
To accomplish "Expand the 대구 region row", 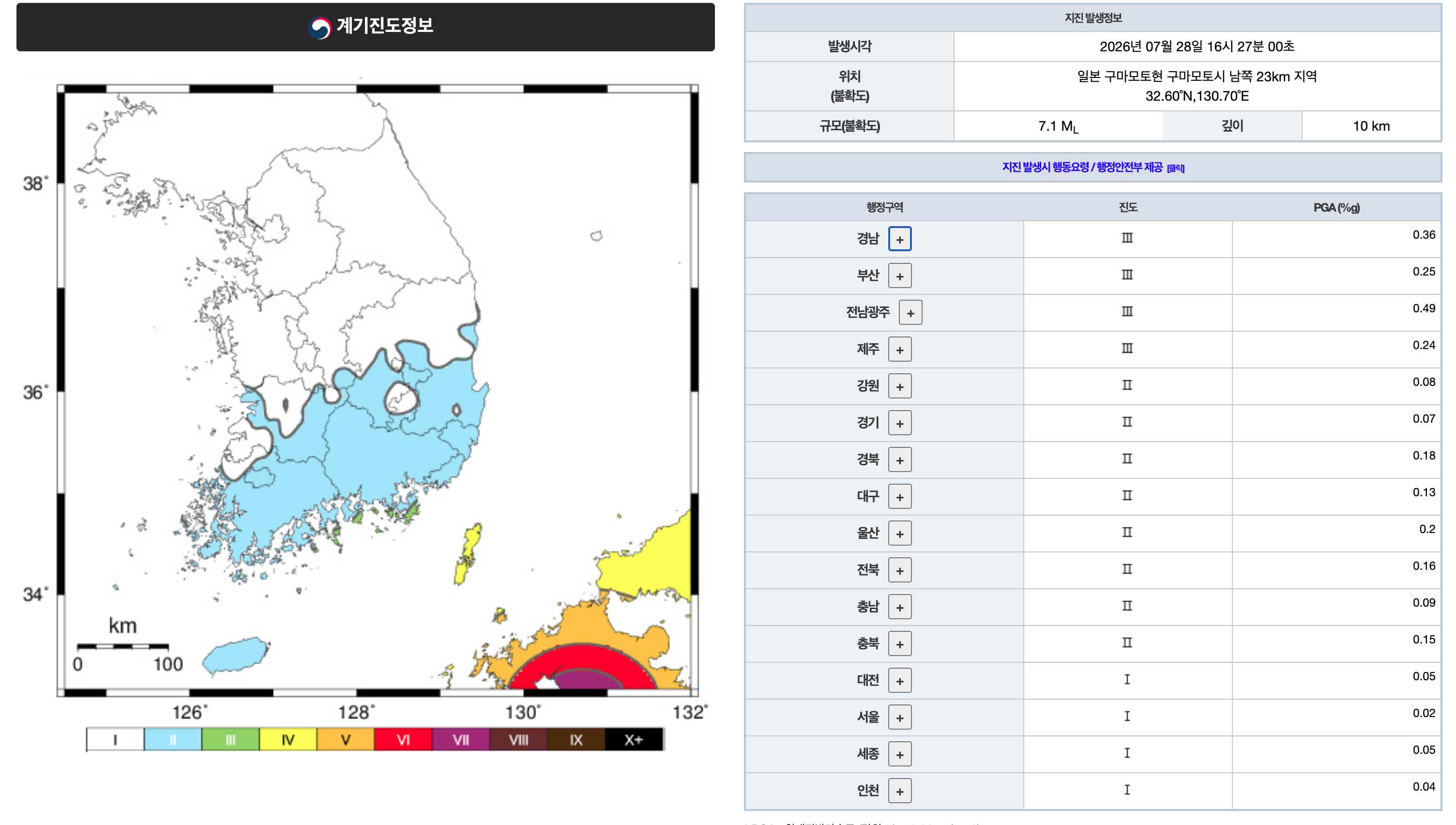I will point(899,497).
